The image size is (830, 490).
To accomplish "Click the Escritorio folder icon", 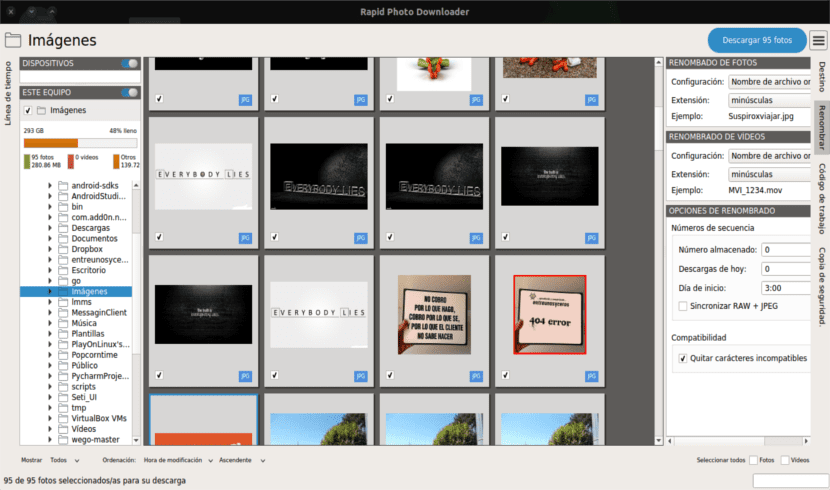I will pos(63,270).
